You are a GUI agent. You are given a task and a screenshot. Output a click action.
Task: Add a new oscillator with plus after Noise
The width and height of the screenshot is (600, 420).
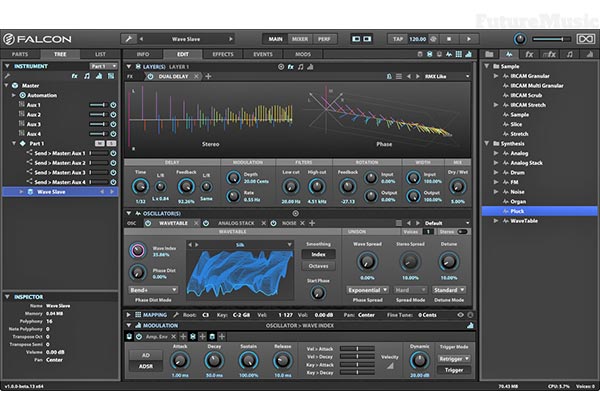(312, 223)
